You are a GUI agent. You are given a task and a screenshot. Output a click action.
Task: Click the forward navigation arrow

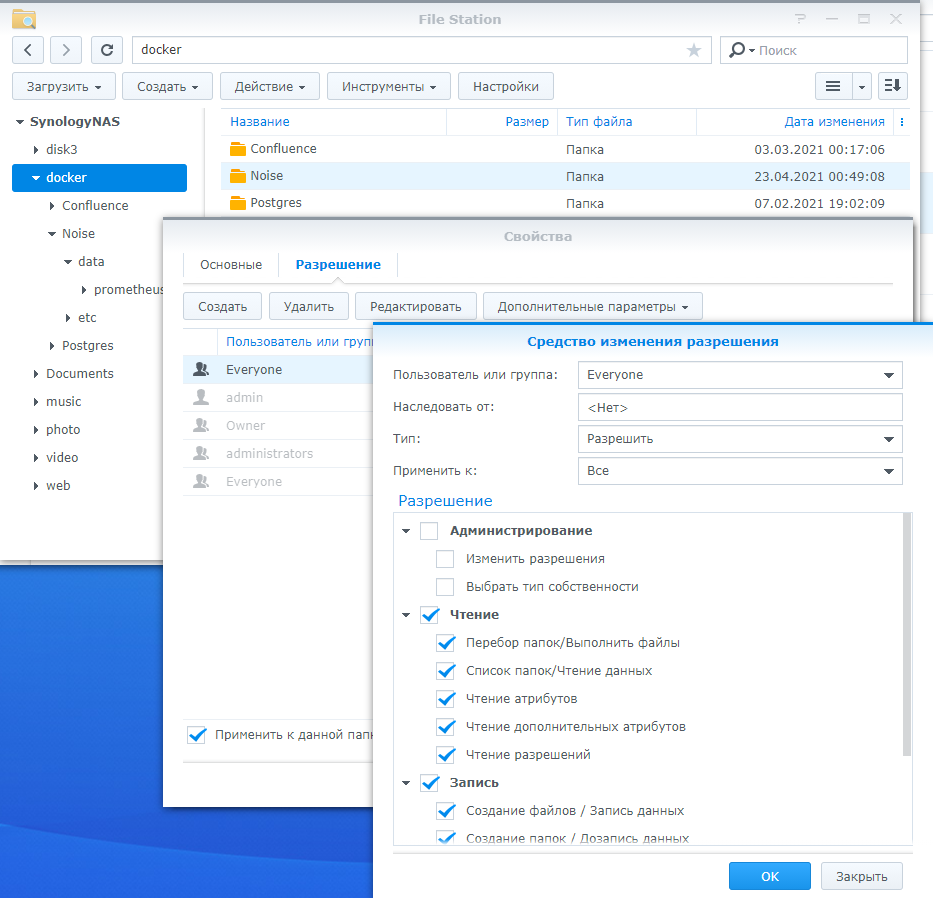(66, 50)
